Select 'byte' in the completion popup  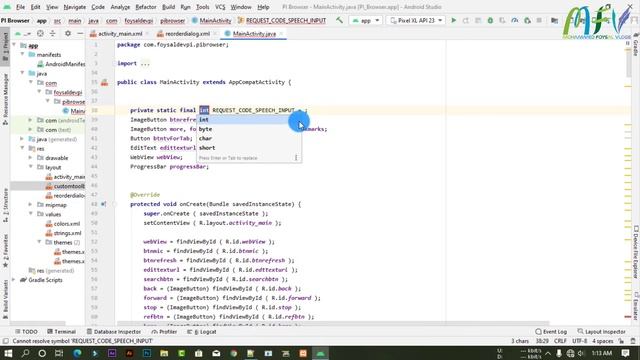point(249,129)
